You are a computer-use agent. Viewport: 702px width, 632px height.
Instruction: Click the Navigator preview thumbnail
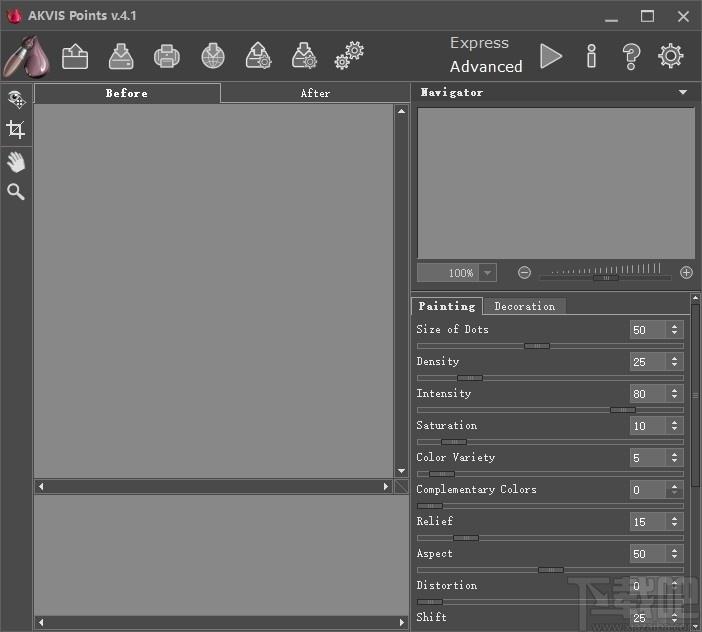click(x=556, y=183)
